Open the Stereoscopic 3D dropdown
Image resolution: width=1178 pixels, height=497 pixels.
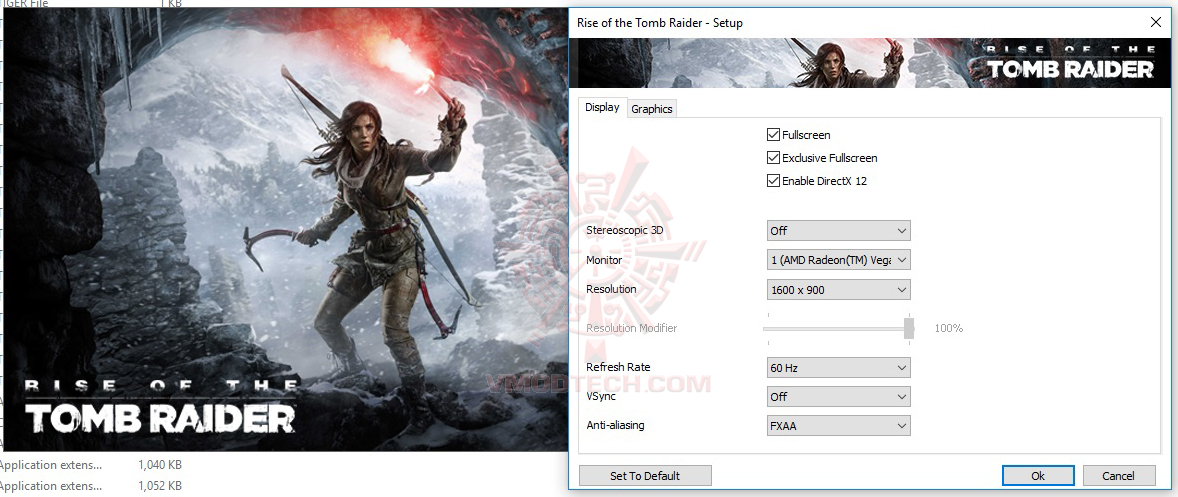click(838, 230)
